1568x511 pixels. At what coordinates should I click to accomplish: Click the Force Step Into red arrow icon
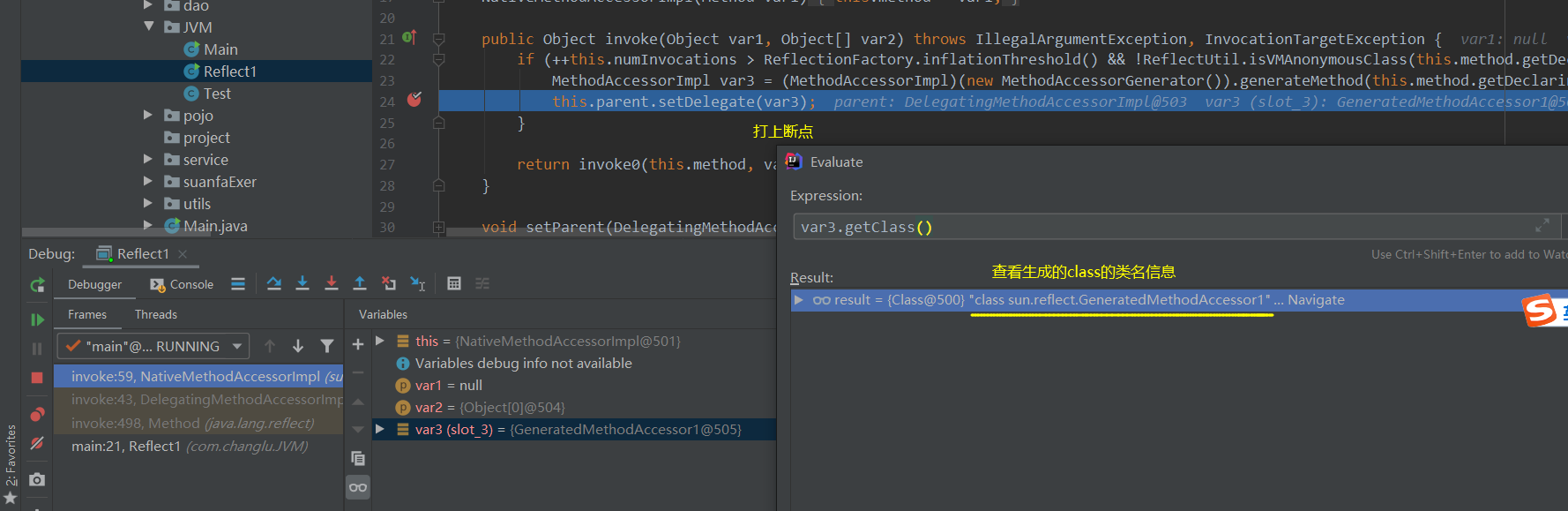[332, 283]
